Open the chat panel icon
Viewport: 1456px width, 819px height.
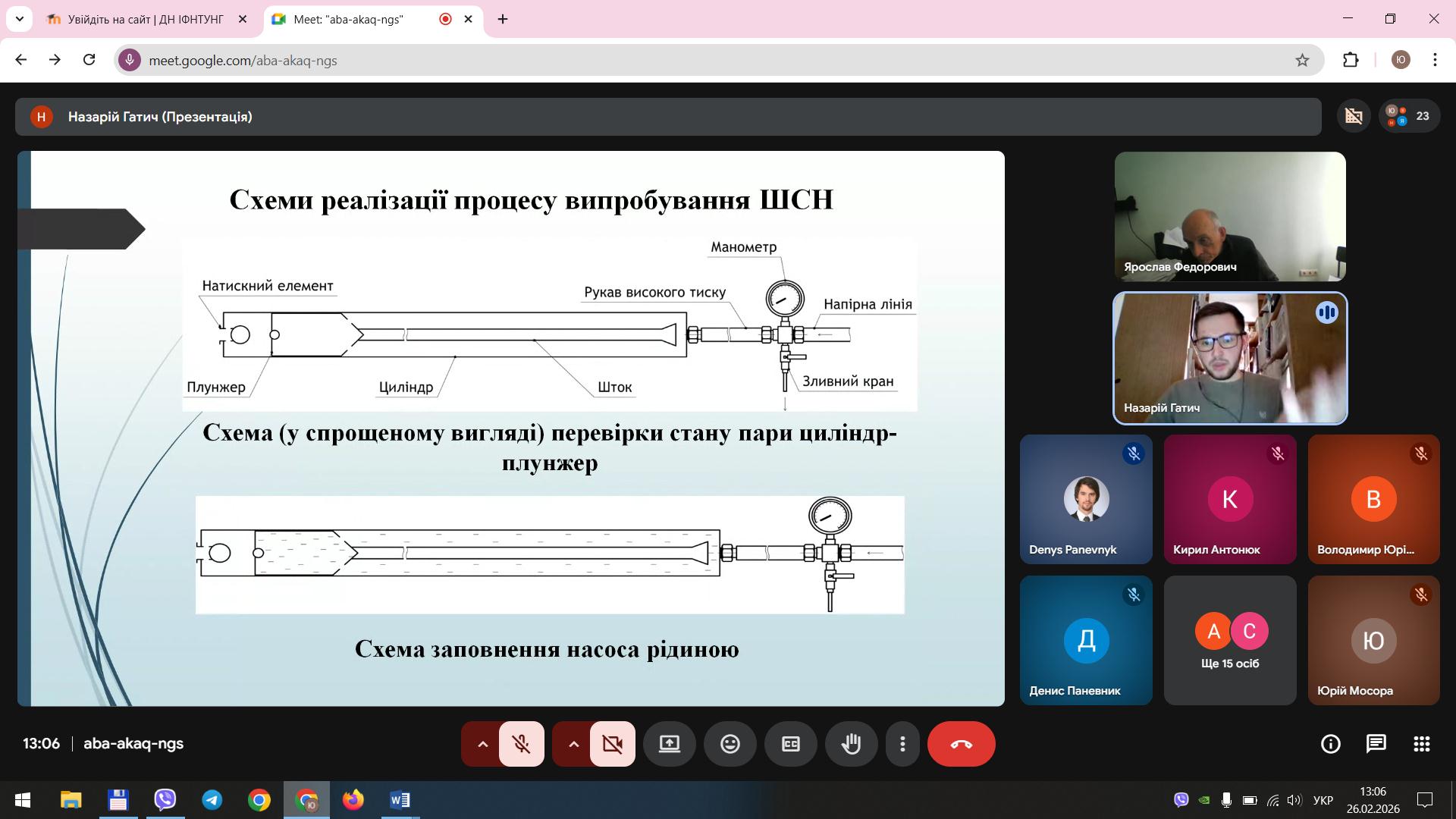coord(1376,744)
